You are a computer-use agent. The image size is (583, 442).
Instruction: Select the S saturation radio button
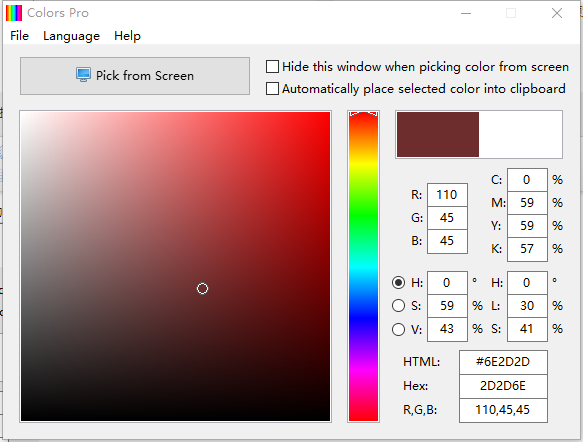coord(398,306)
